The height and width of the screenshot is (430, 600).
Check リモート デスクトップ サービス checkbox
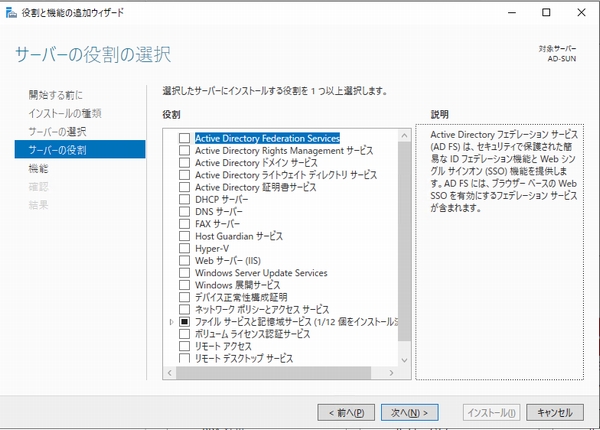click(184, 358)
